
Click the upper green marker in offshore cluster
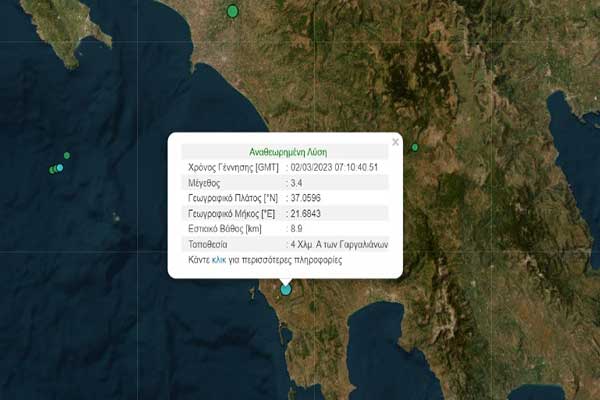click(67, 155)
